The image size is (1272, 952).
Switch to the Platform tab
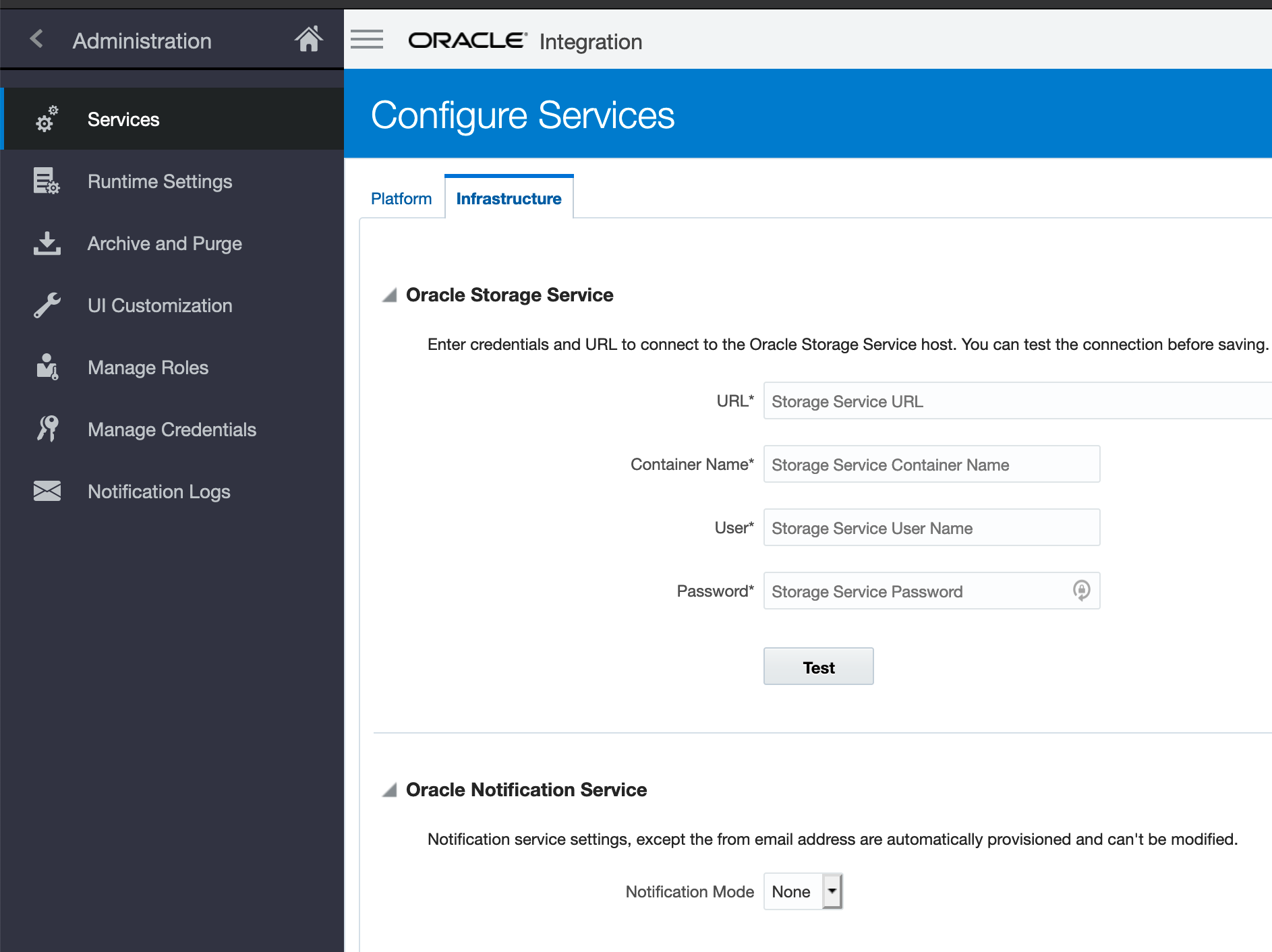(x=401, y=198)
